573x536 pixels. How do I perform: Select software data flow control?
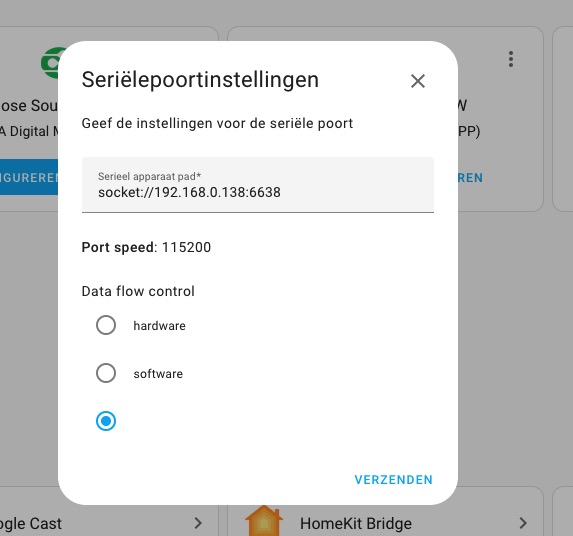coord(106,373)
